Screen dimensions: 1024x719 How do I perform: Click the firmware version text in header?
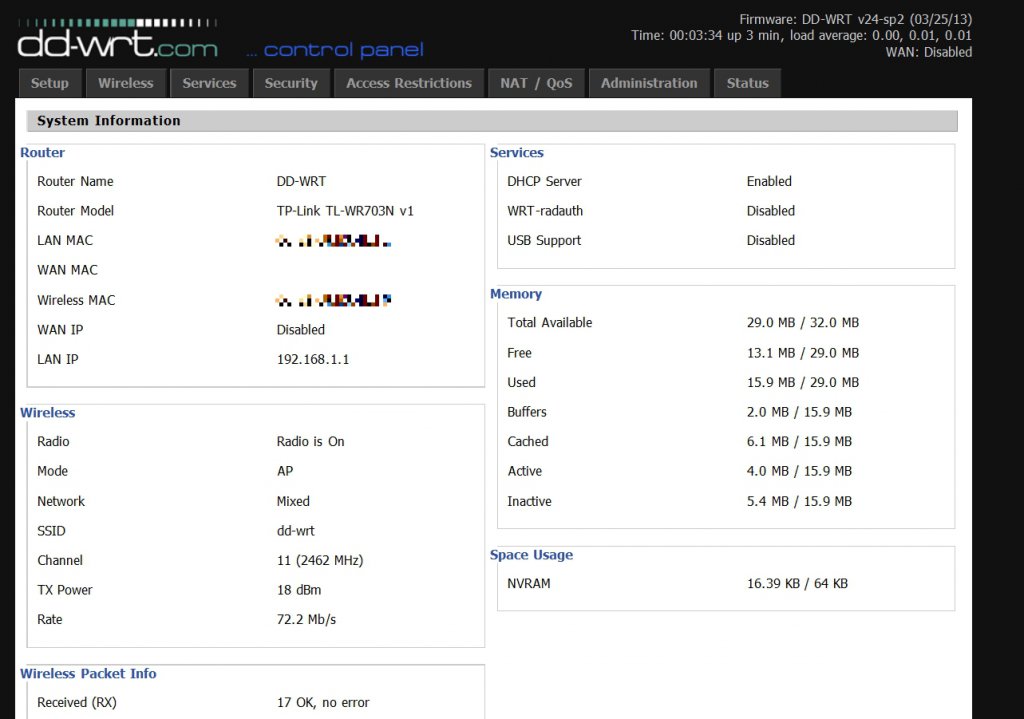855,19
